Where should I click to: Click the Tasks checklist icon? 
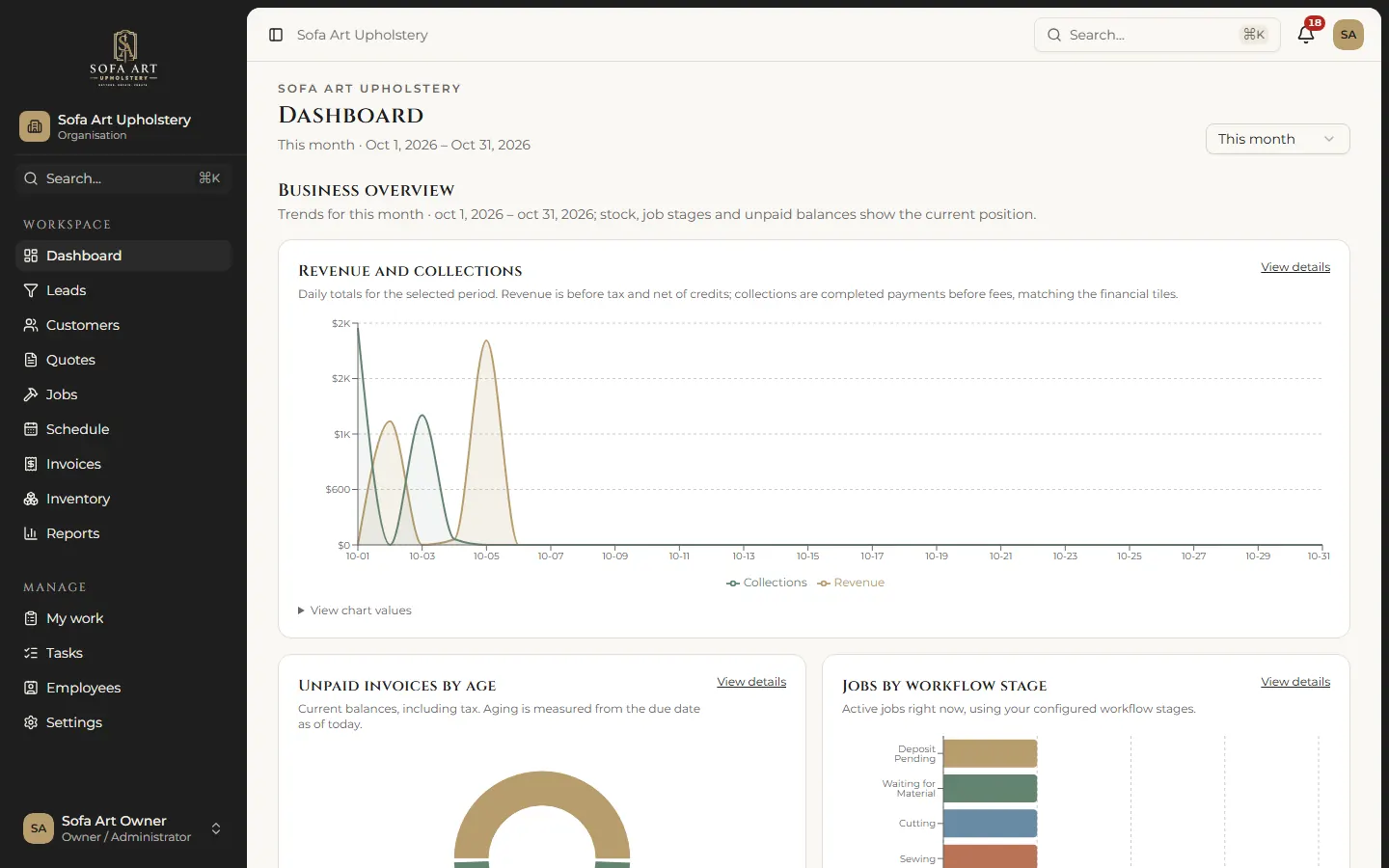[31, 653]
